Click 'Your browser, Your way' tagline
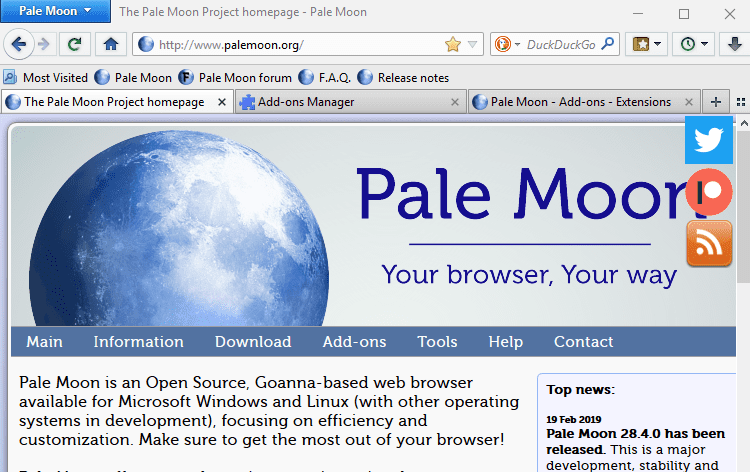750x472 pixels. pyautogui.click(x=529, y=275)
